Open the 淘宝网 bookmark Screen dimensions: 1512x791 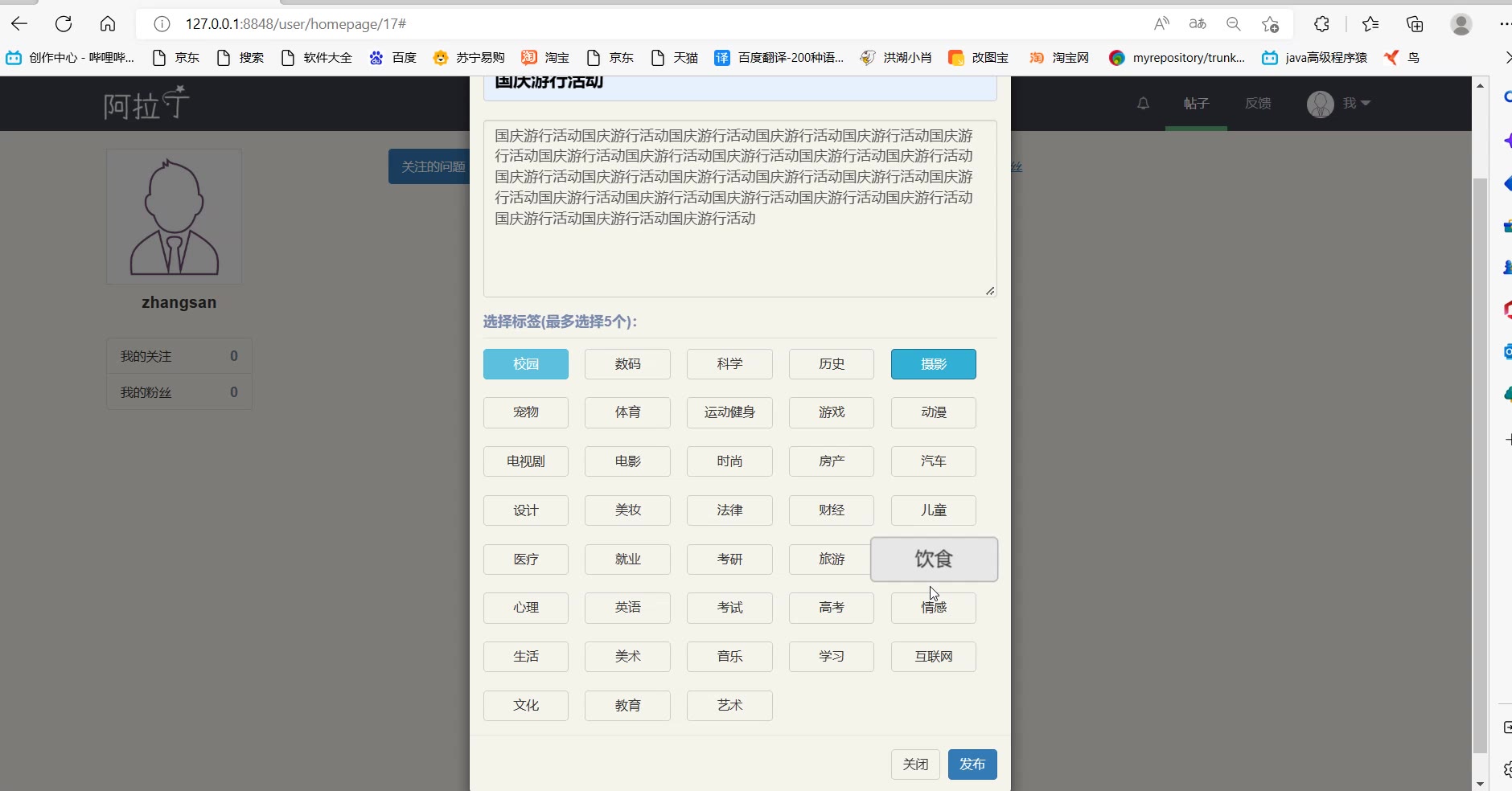click(1059, 58)
